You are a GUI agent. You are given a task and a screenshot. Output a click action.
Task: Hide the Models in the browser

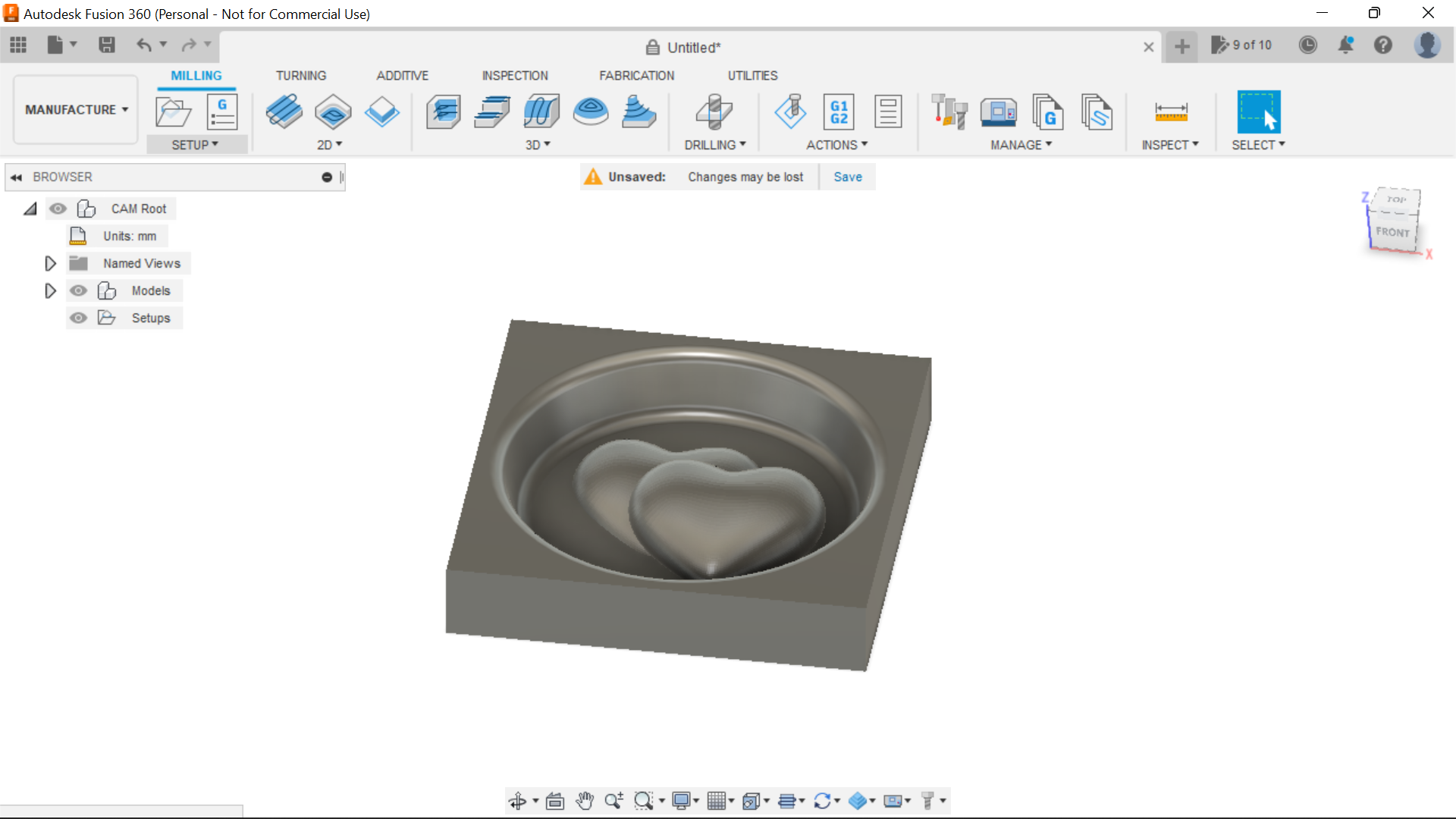78,290
